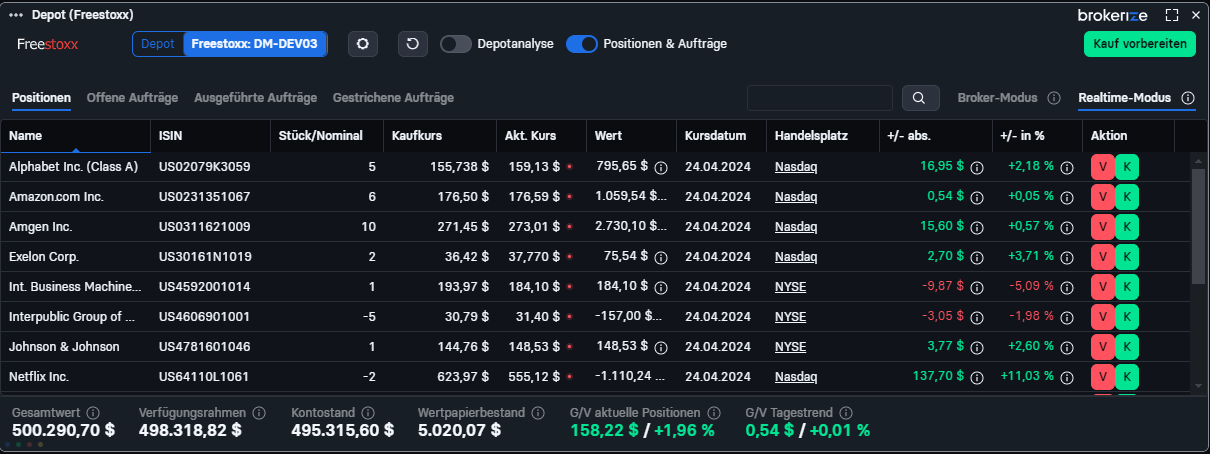The width and height of the screenshot is (1210, 454).
Task: Open NYSE link for Int. Business Machines
Action: click(x=790, y=287)
